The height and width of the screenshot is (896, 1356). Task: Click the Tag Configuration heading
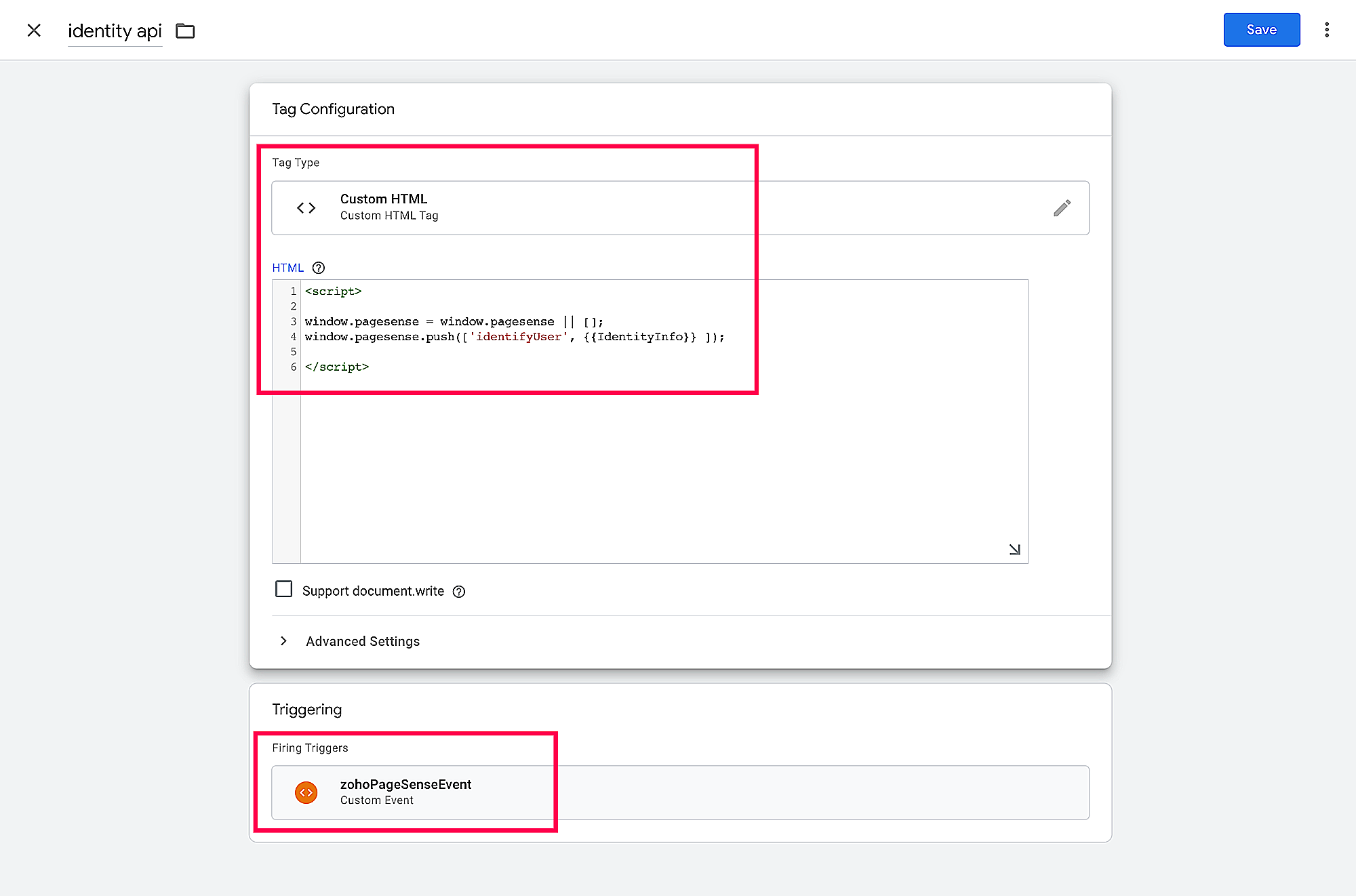pyautogui.click(x=333, y=109)
